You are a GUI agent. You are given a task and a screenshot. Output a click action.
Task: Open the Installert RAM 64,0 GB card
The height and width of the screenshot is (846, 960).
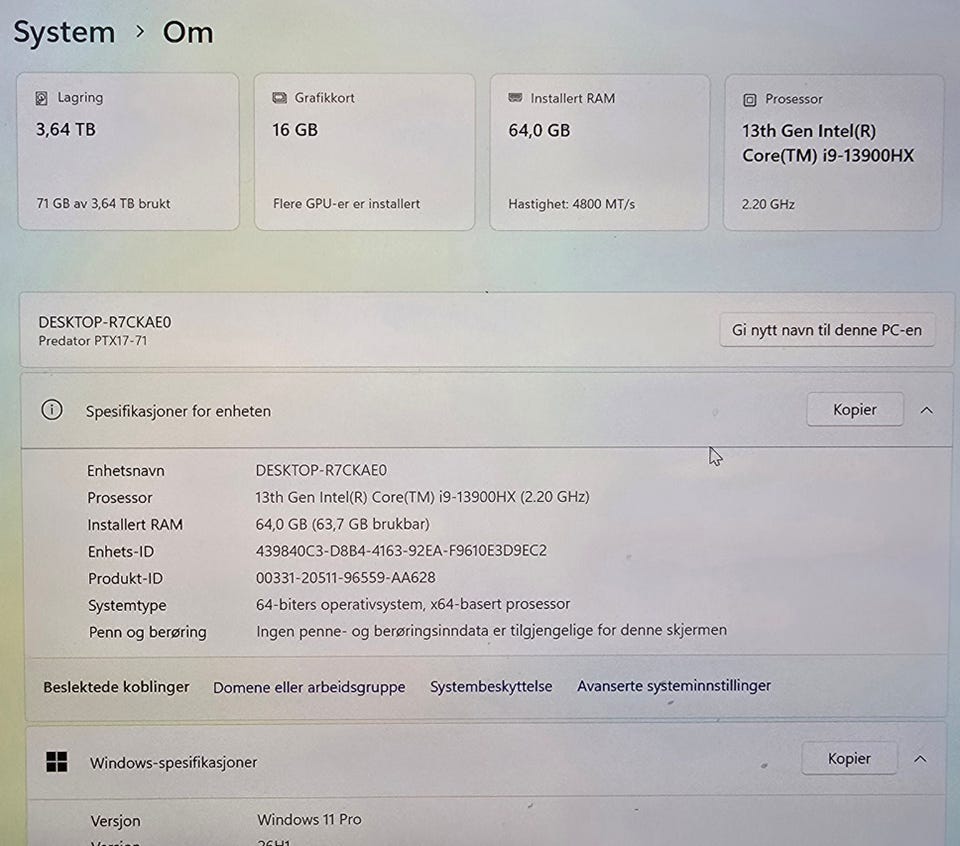pyautogui.click(x=599, y=152)
